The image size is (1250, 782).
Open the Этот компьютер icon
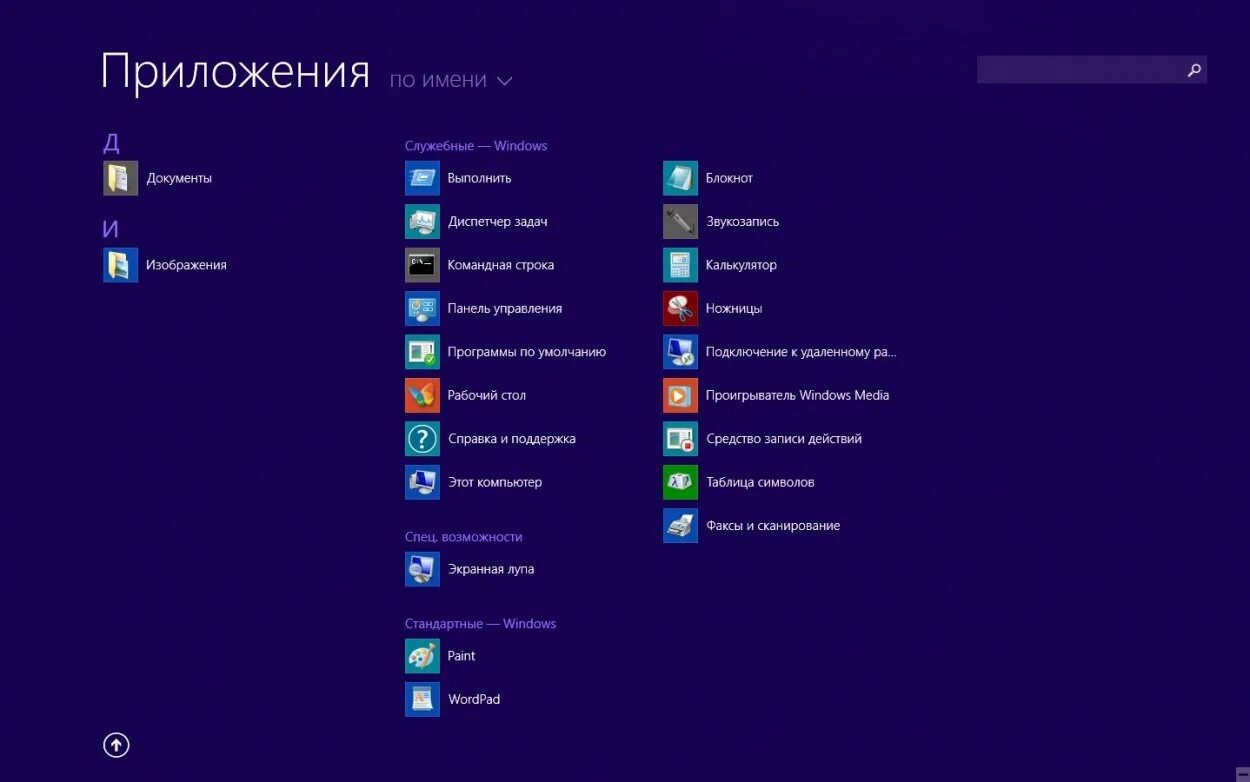pos(422,482)
